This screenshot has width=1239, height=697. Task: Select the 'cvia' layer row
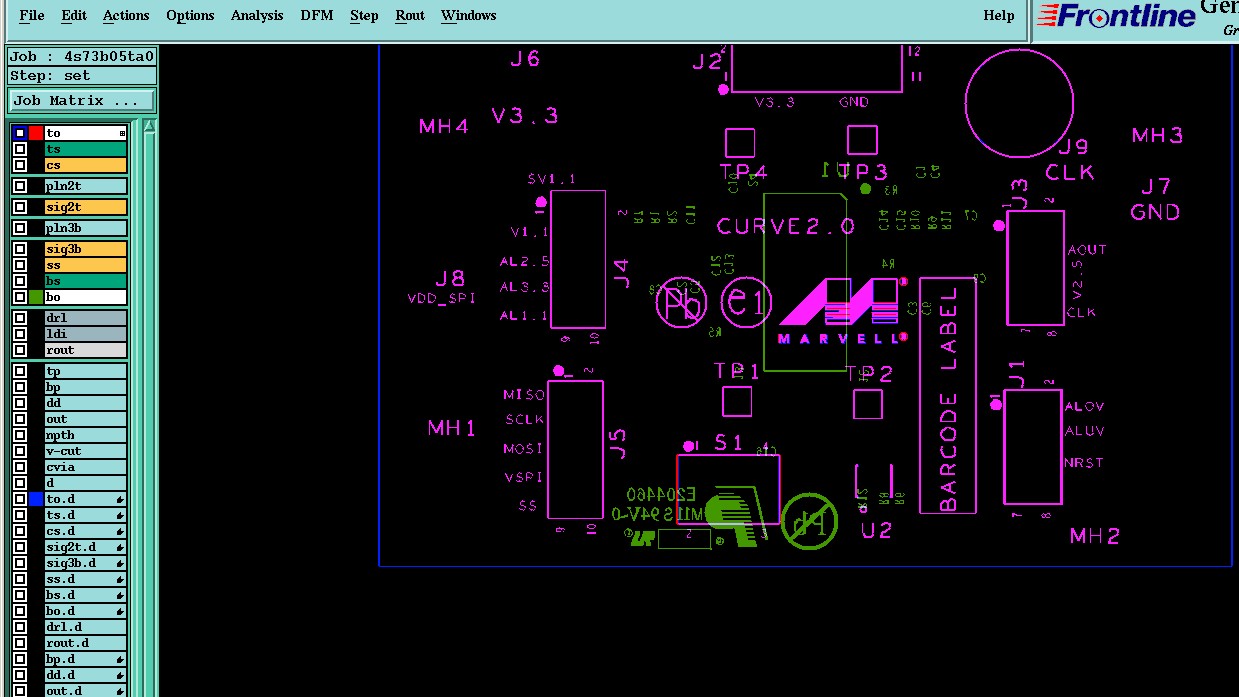85,467
